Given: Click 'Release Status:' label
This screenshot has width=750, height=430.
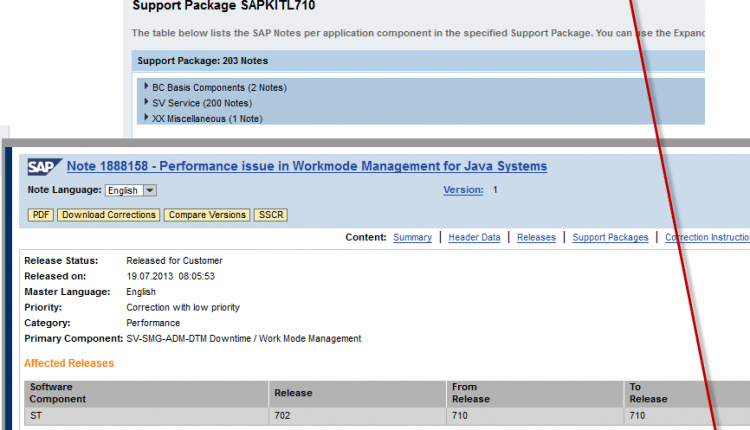Looking at the screenshot, I should pyautogui.click(x=61, y=261).
